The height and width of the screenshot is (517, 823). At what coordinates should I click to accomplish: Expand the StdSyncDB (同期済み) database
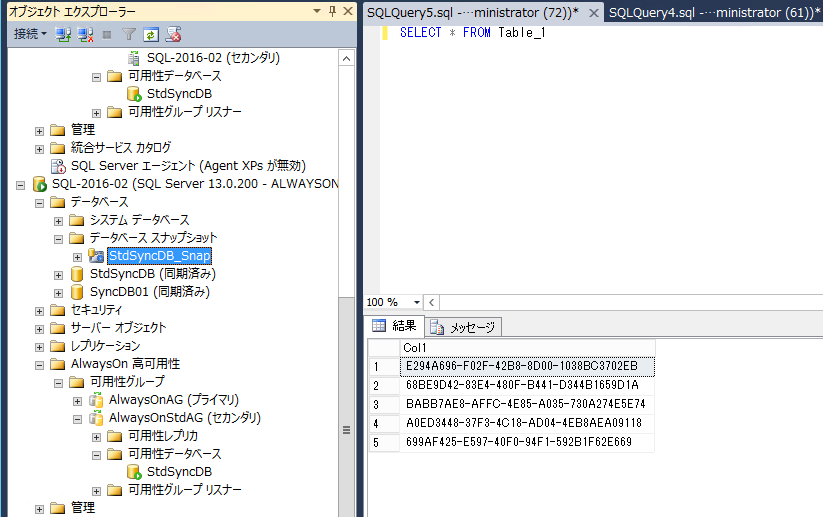tap(58, 275)
